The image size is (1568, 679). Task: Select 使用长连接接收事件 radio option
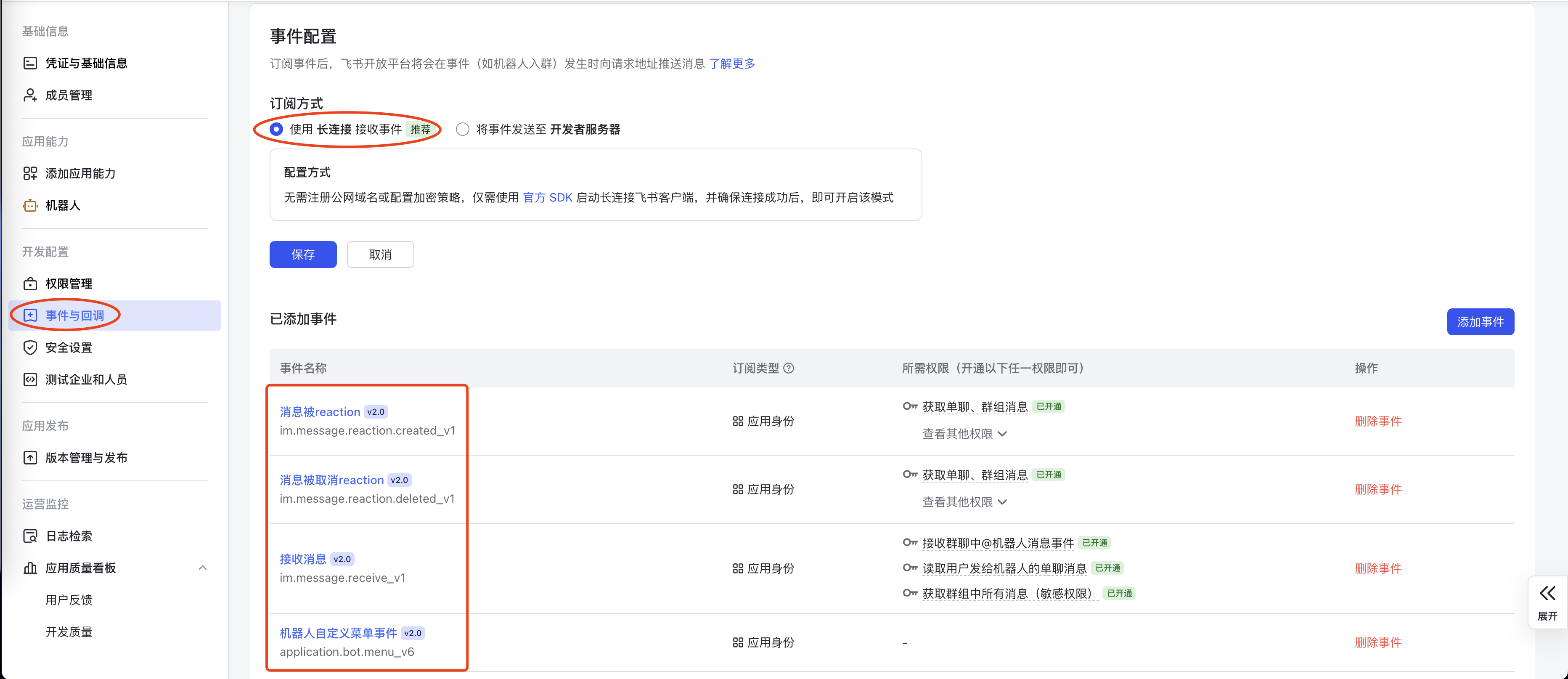pyautogui.click(x=276, y=129)
